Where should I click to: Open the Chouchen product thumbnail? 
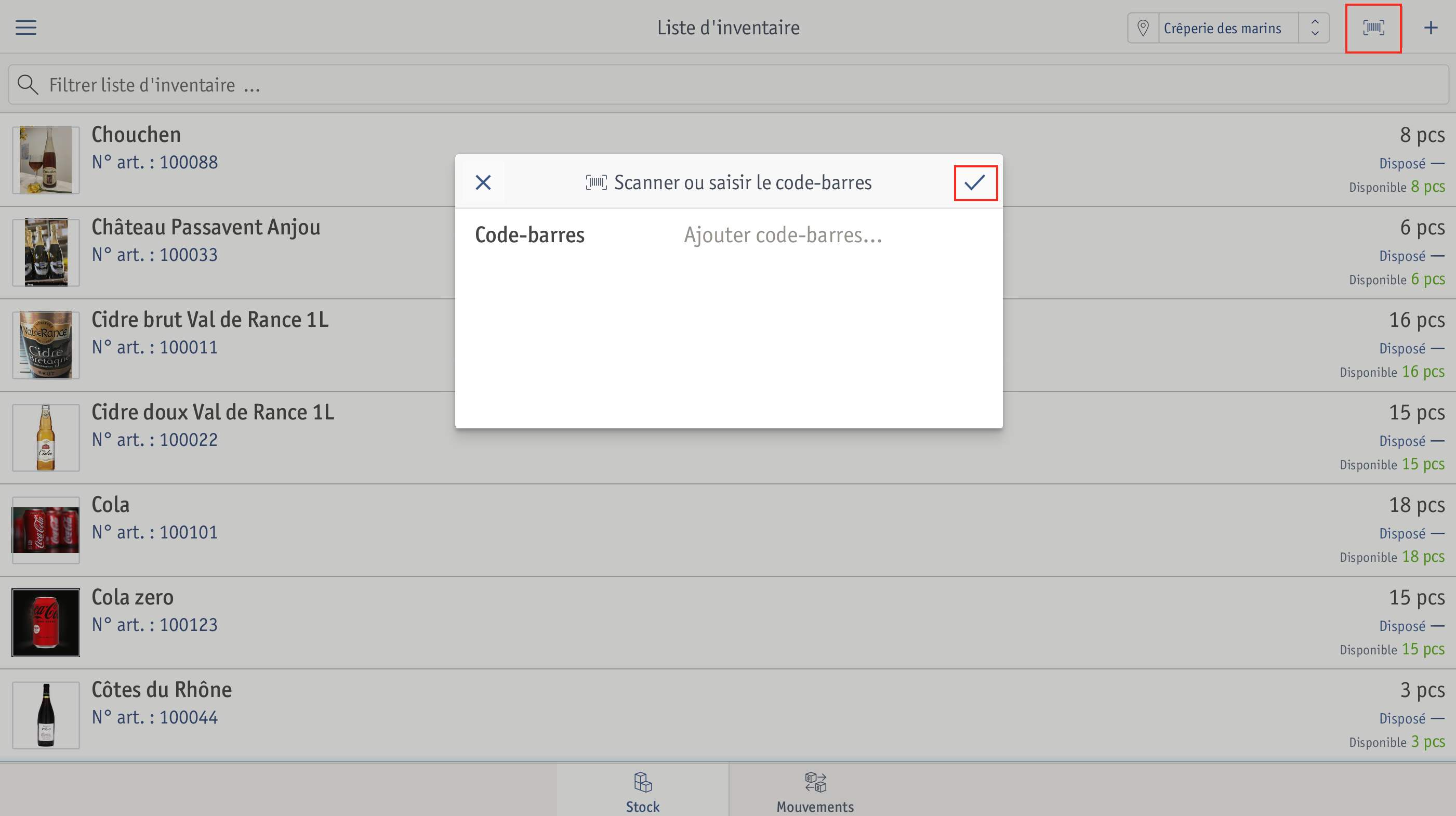pyautogui.click(x=46, y=160)
